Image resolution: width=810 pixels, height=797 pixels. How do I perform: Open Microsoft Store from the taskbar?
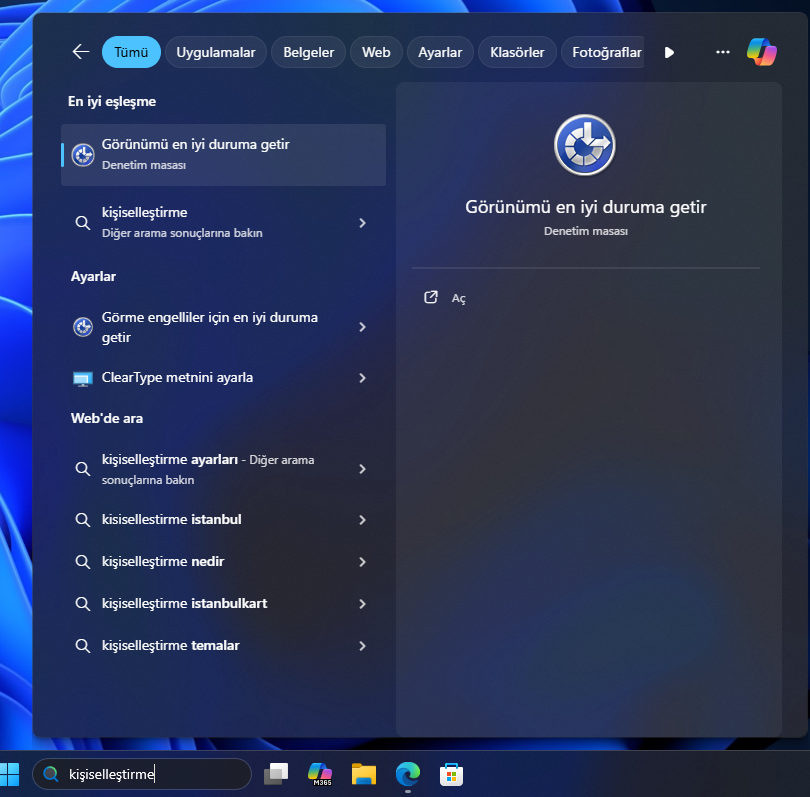tap(451, 774)
